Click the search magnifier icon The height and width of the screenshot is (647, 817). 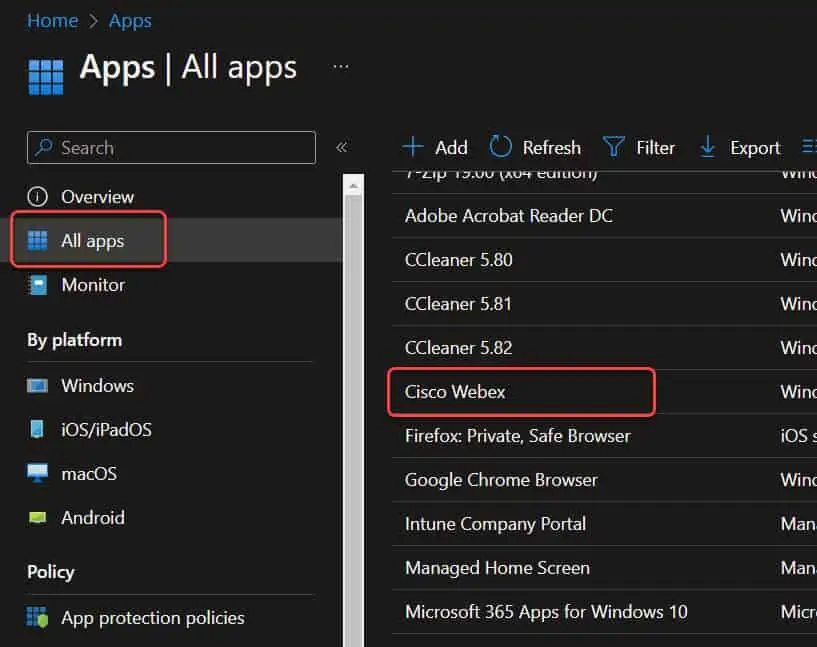pyautogui.click(x=44, y=147)
